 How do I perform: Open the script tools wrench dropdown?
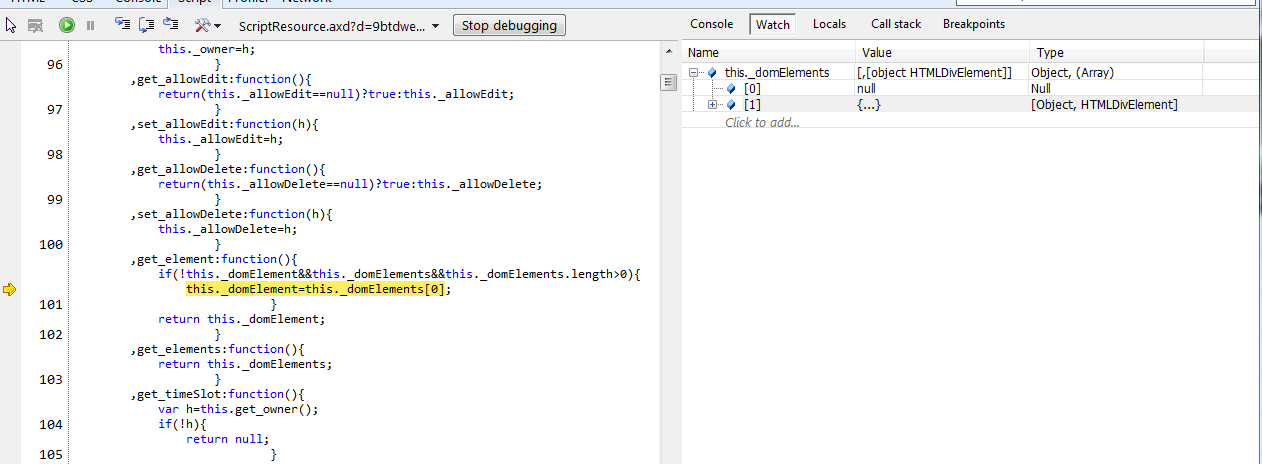tap(208, 25)
